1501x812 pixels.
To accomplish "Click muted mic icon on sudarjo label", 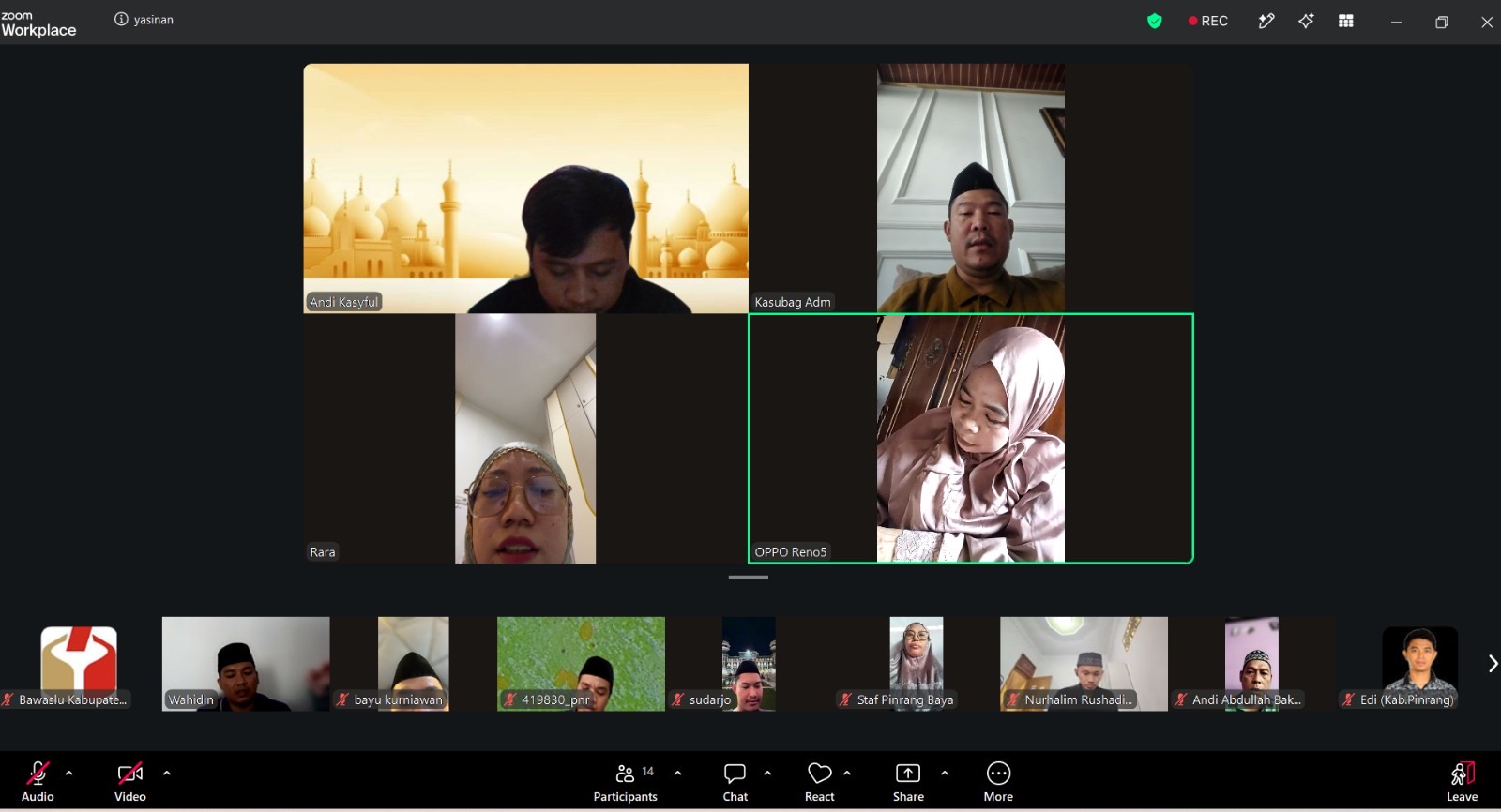I will pyautogui.click(x=677, y=699).
